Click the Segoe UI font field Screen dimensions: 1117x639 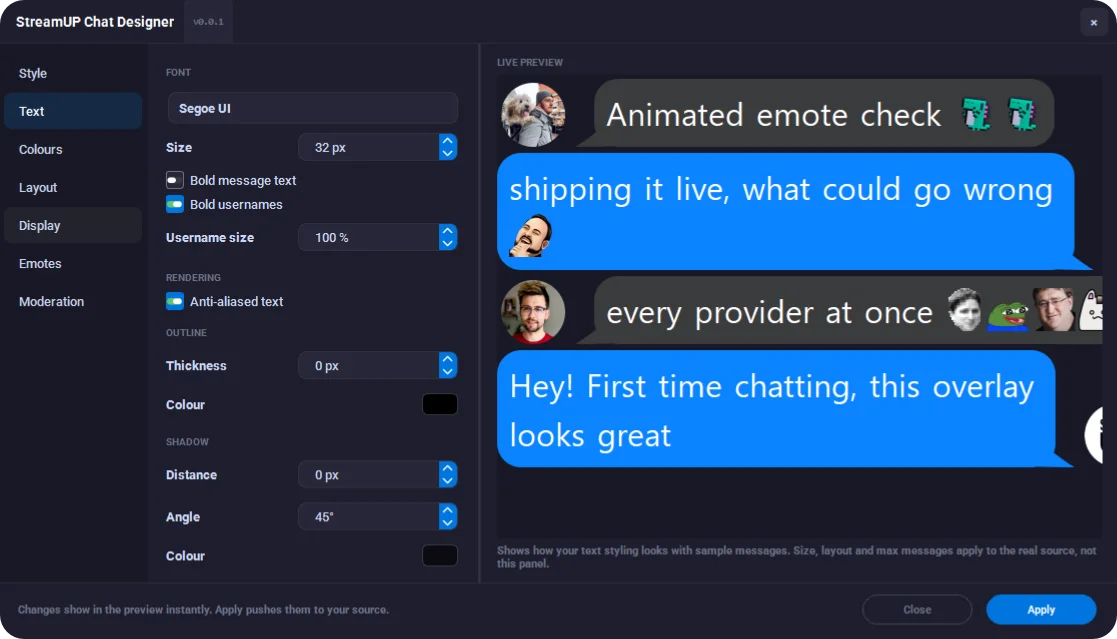312,108
